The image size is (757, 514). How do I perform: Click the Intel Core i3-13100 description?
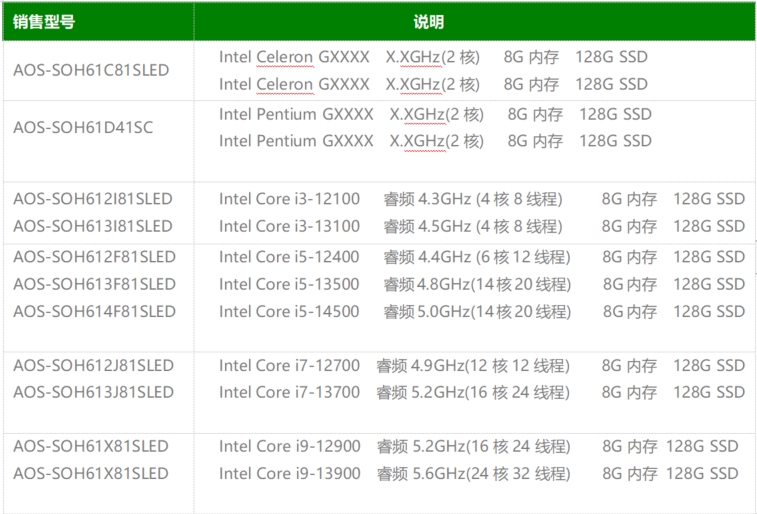click(x=289, y=226)
